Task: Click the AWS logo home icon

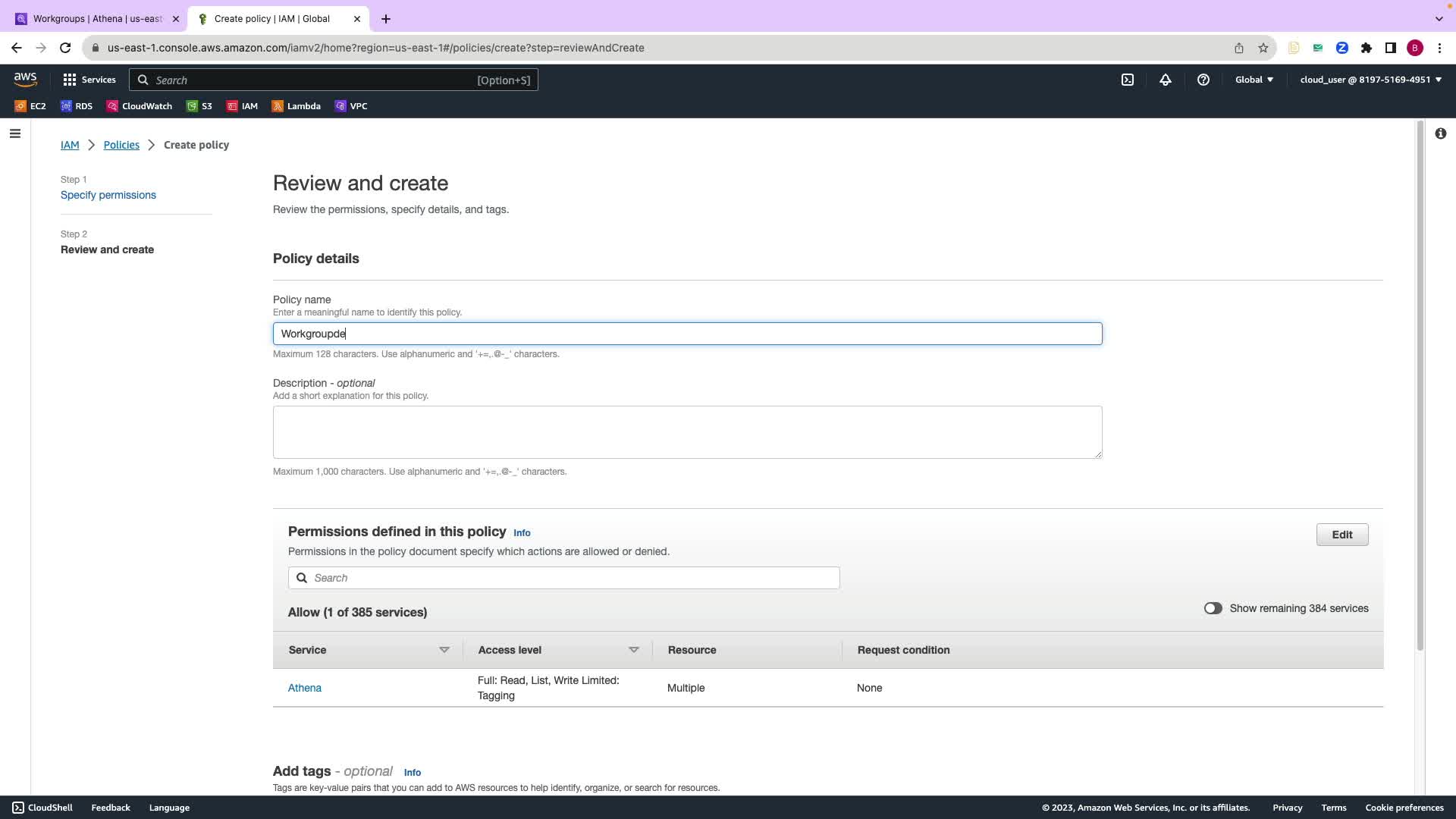Action: tap(25, 80)
